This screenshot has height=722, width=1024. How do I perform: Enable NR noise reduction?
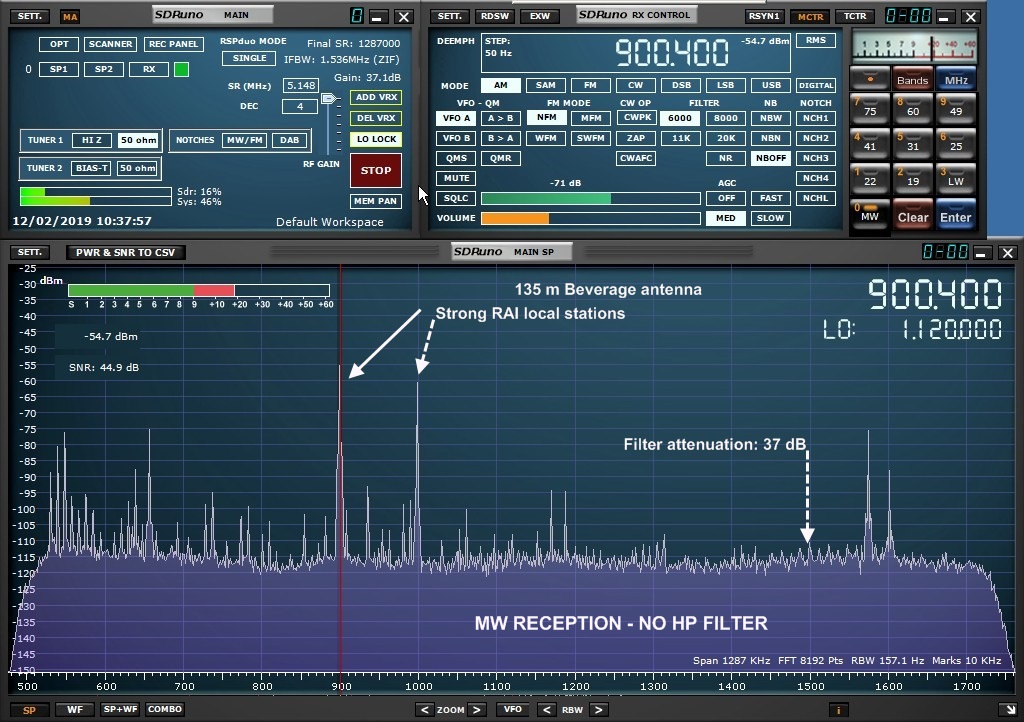[x=726, y=158]
